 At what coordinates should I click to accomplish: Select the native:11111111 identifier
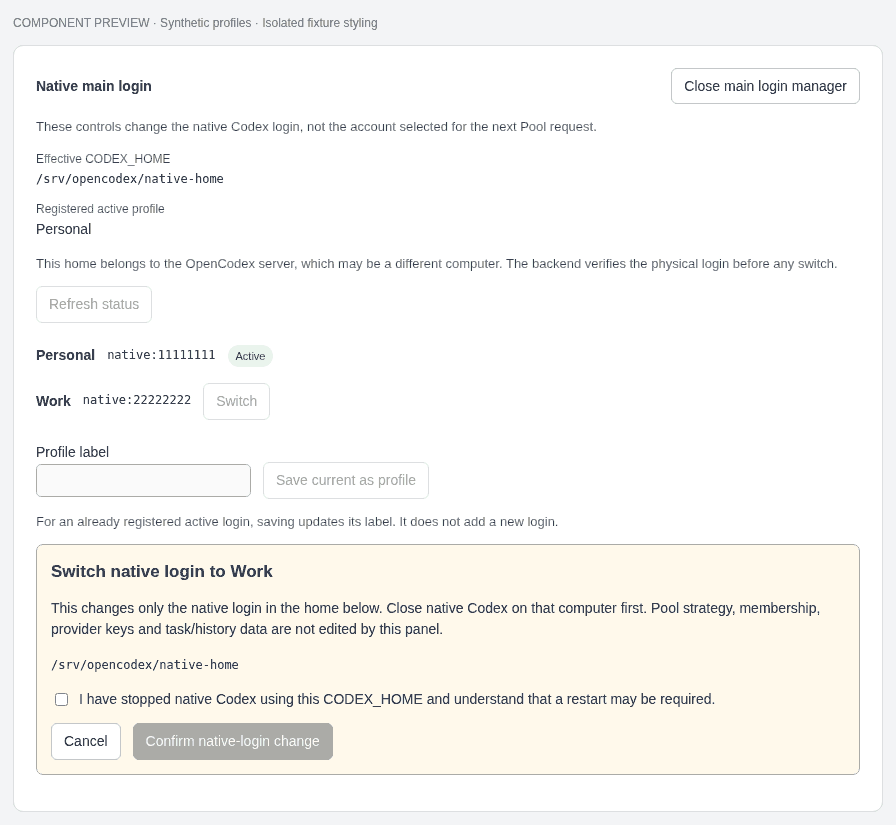coord(161,355)
